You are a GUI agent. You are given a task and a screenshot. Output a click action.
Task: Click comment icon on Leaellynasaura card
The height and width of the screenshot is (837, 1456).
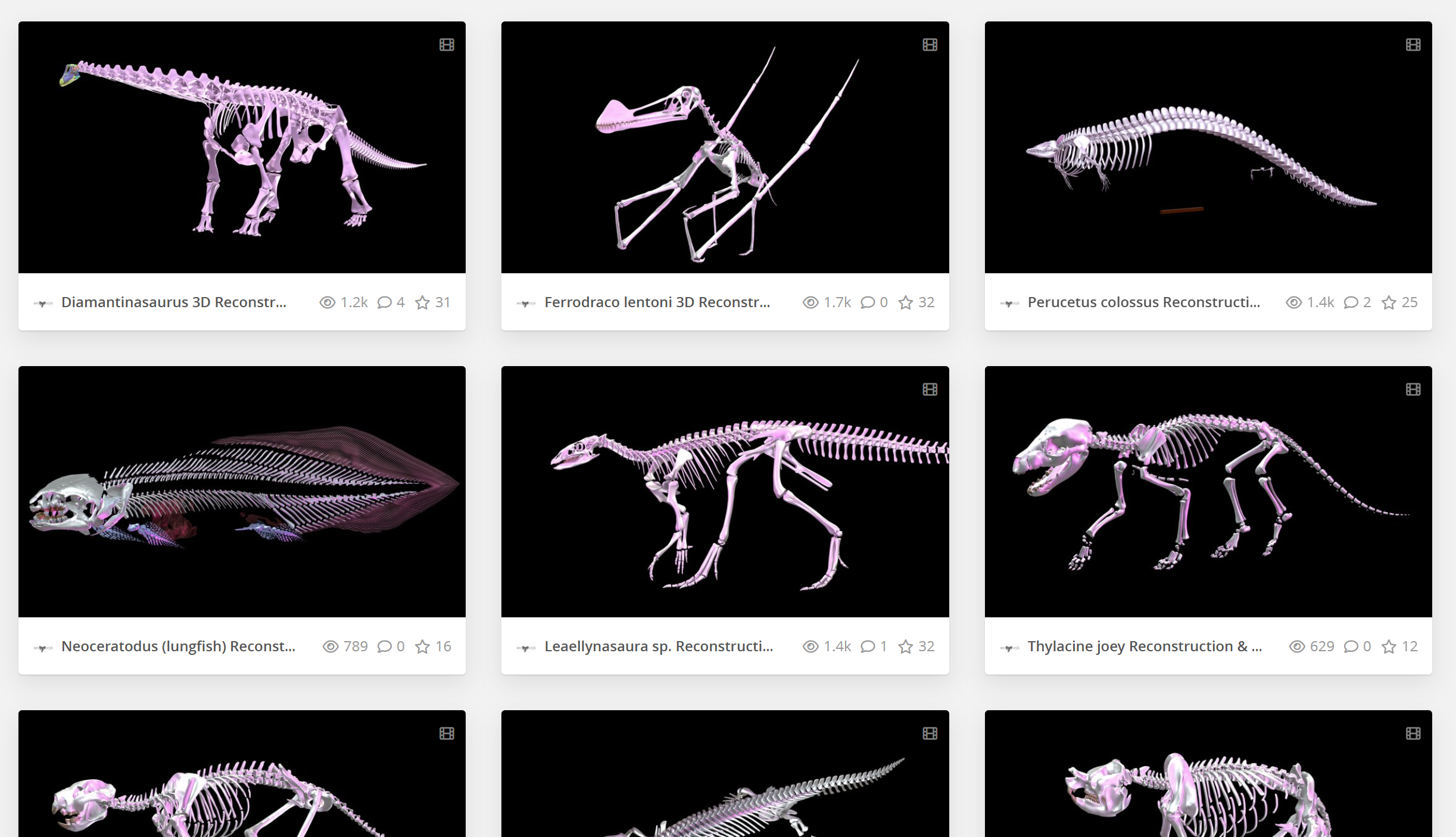868,647
